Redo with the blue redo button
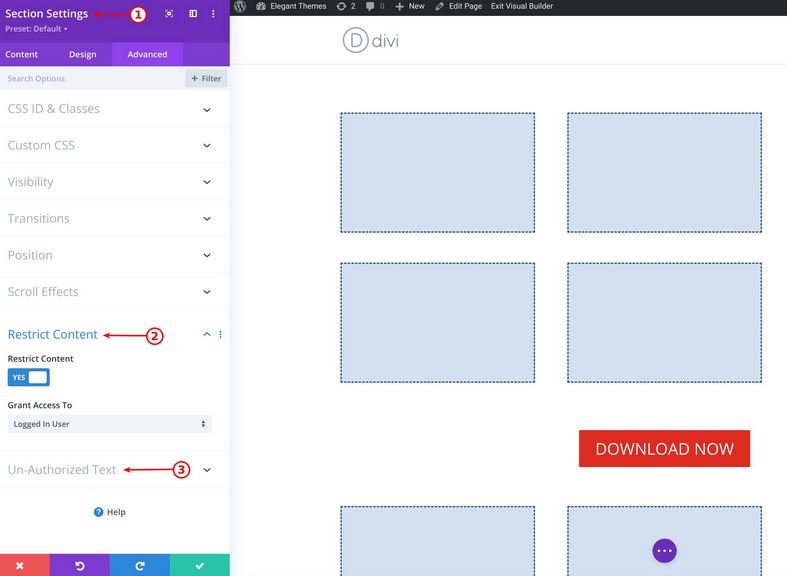 pyautogui.click(x=140, y=565)
